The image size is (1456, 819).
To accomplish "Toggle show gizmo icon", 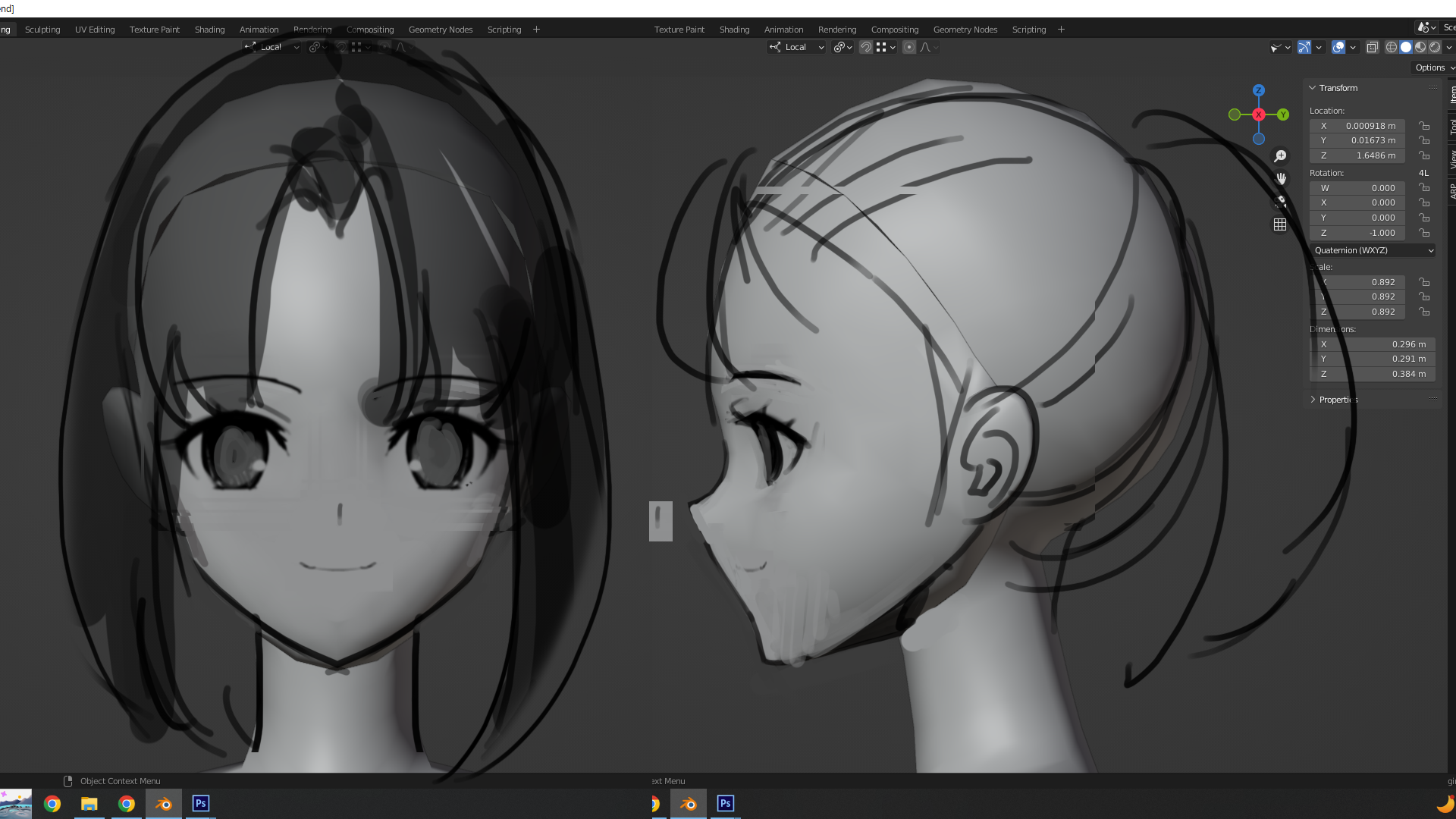I will tap(1304, 47).
